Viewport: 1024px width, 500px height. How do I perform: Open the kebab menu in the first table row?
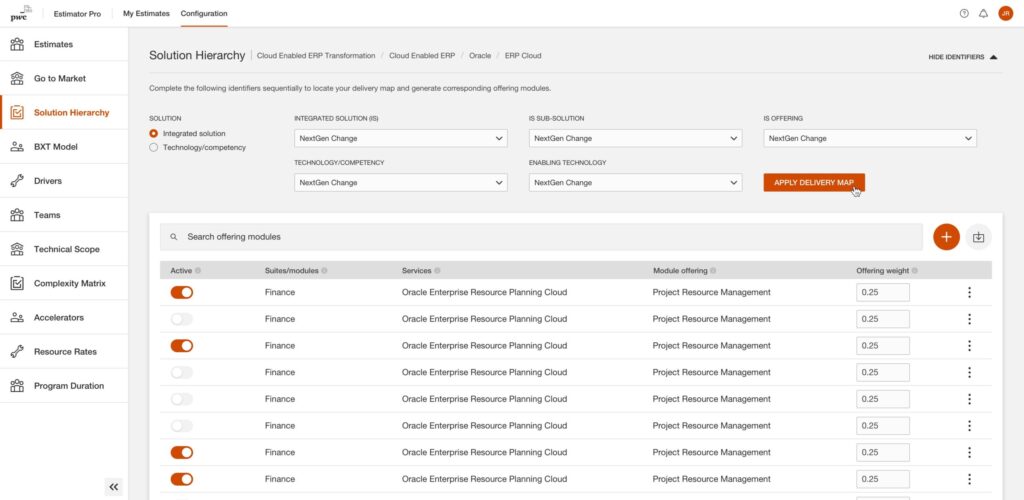[x=969, y=292]
